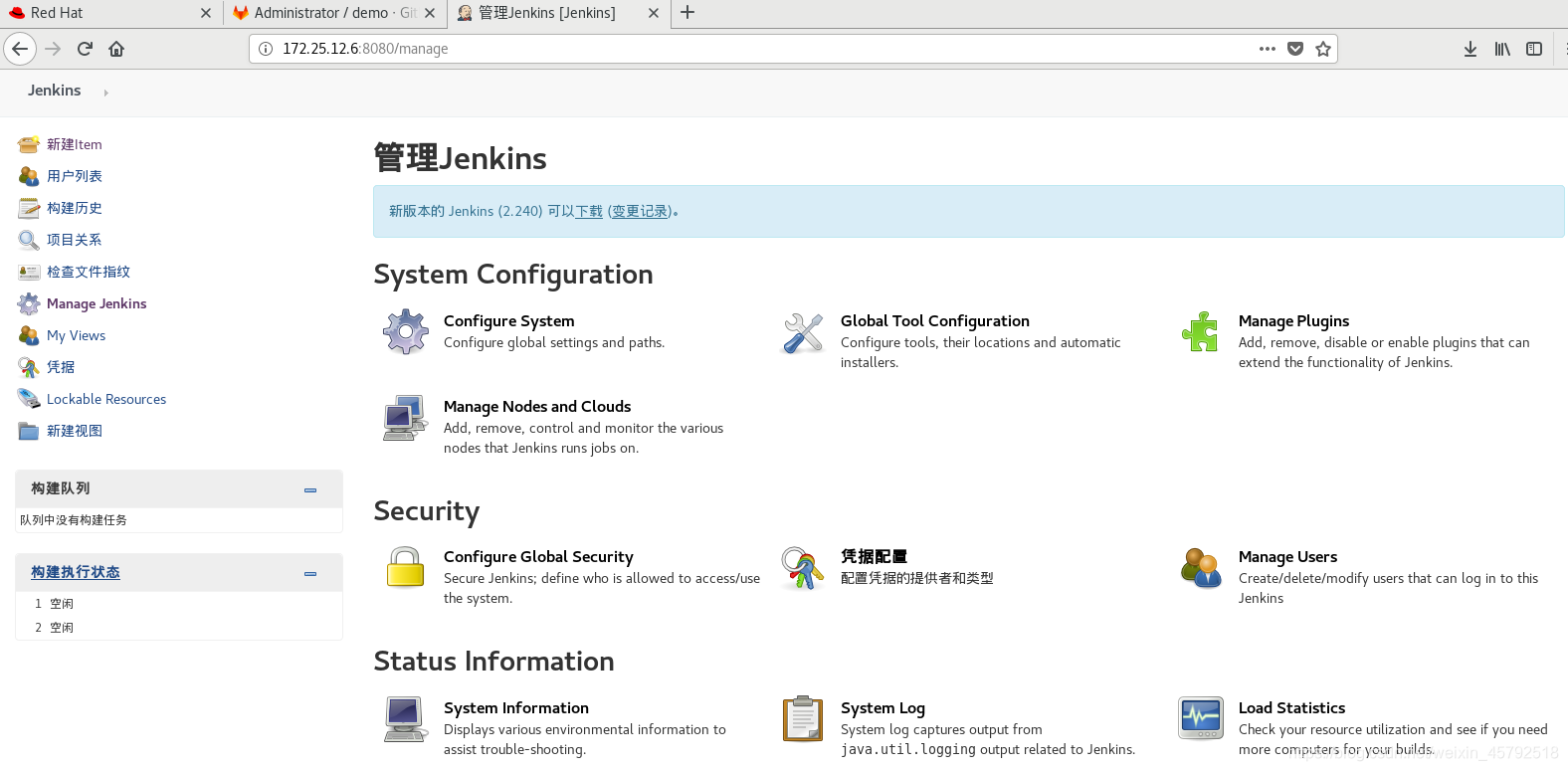This screenshot has width=1568, height=771.
Task: Close the Administrator / demo tab
Action: click(429, 13)
